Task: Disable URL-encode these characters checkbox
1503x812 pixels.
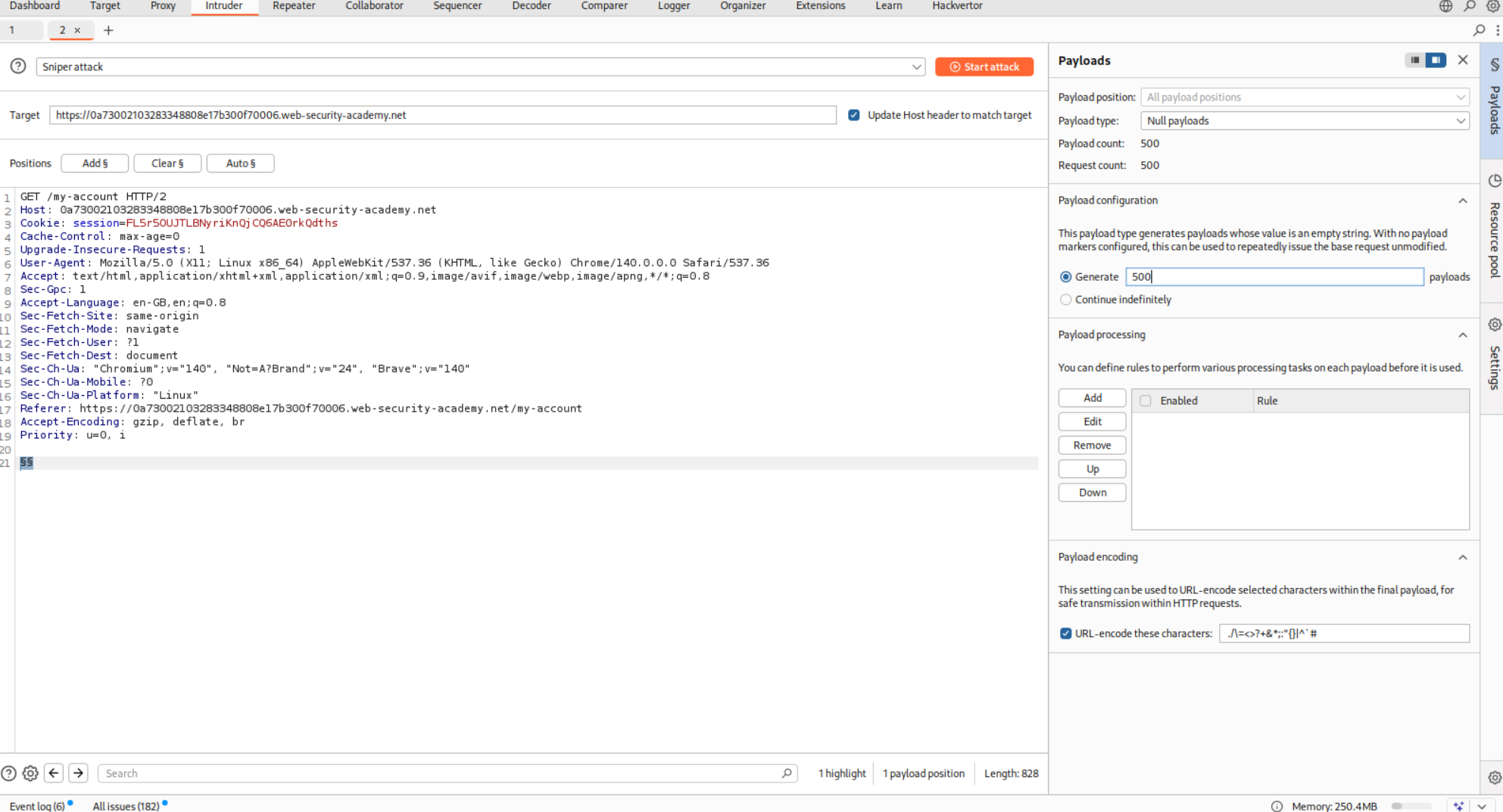Action: (1066, 633)
